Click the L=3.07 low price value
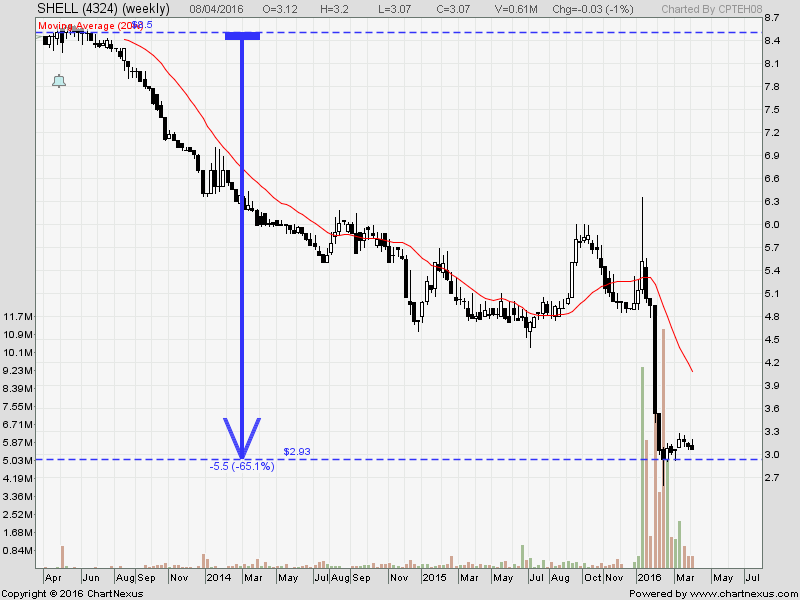The height and width of the screenshot is (600, 800). point(394,9)
